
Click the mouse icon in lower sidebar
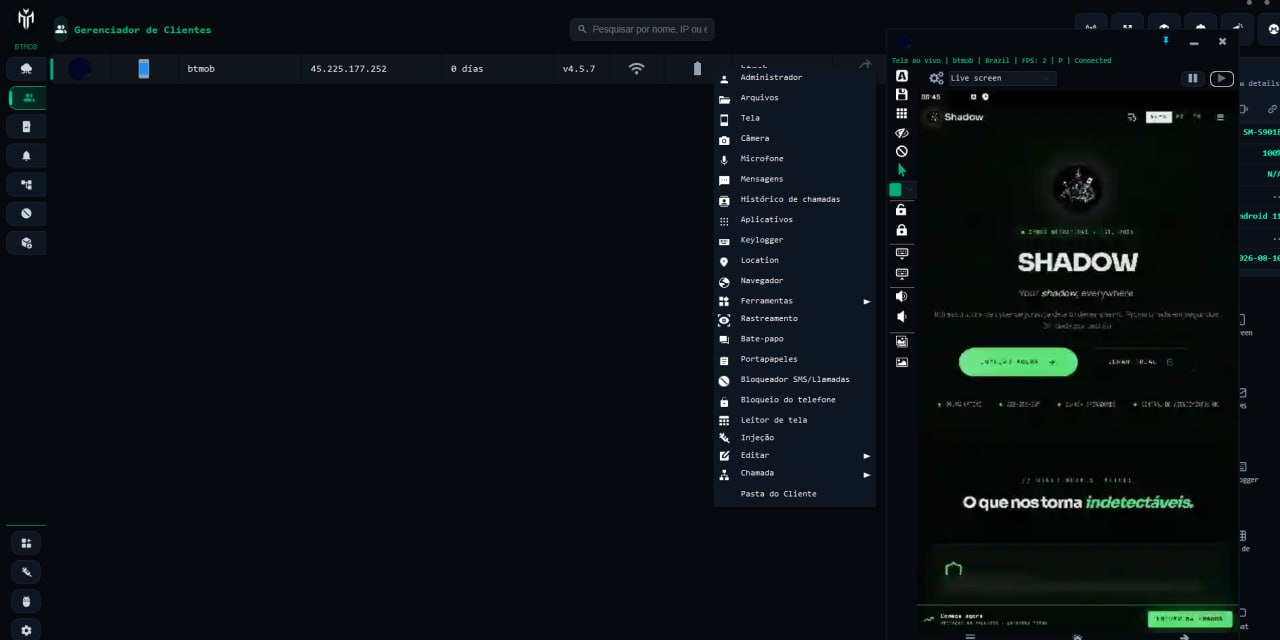coord(26,601)
